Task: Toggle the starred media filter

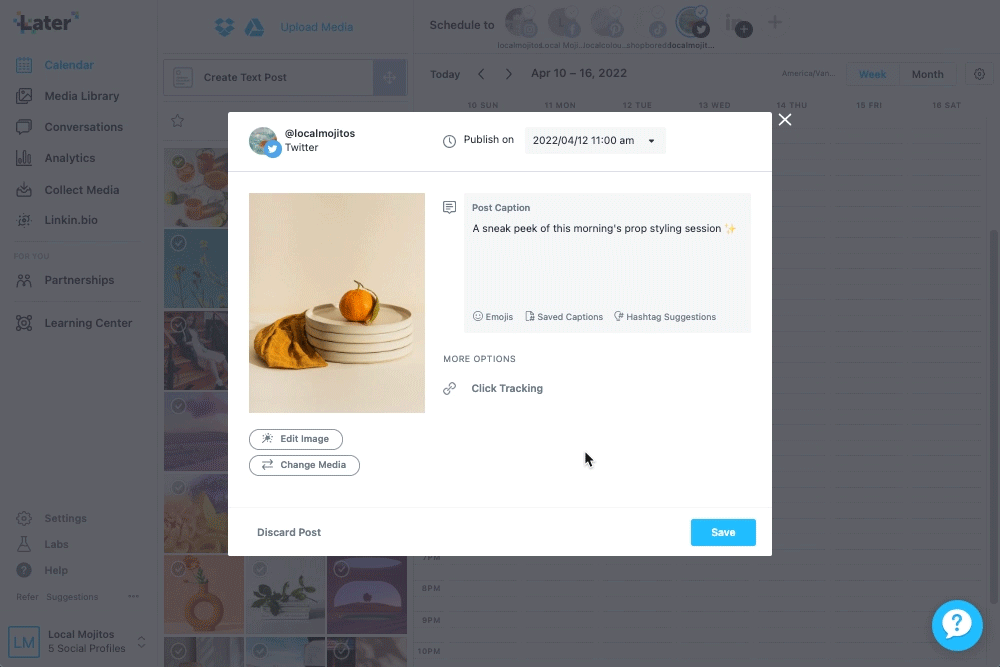Action: click(x=177, y=121)
